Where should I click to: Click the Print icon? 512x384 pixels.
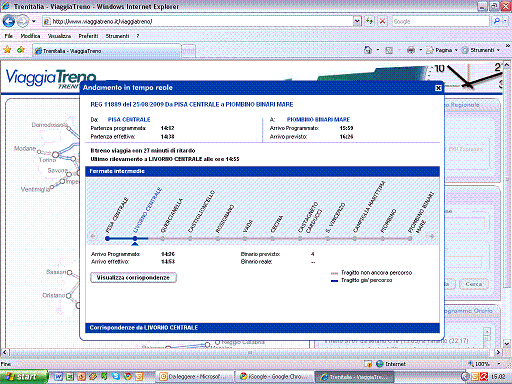coord(411,50)
